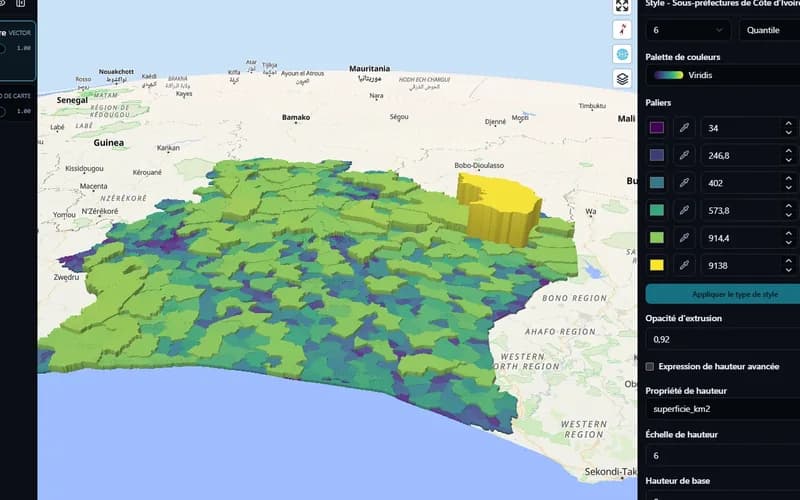Click the Ségou city label on map

point(399,117)
